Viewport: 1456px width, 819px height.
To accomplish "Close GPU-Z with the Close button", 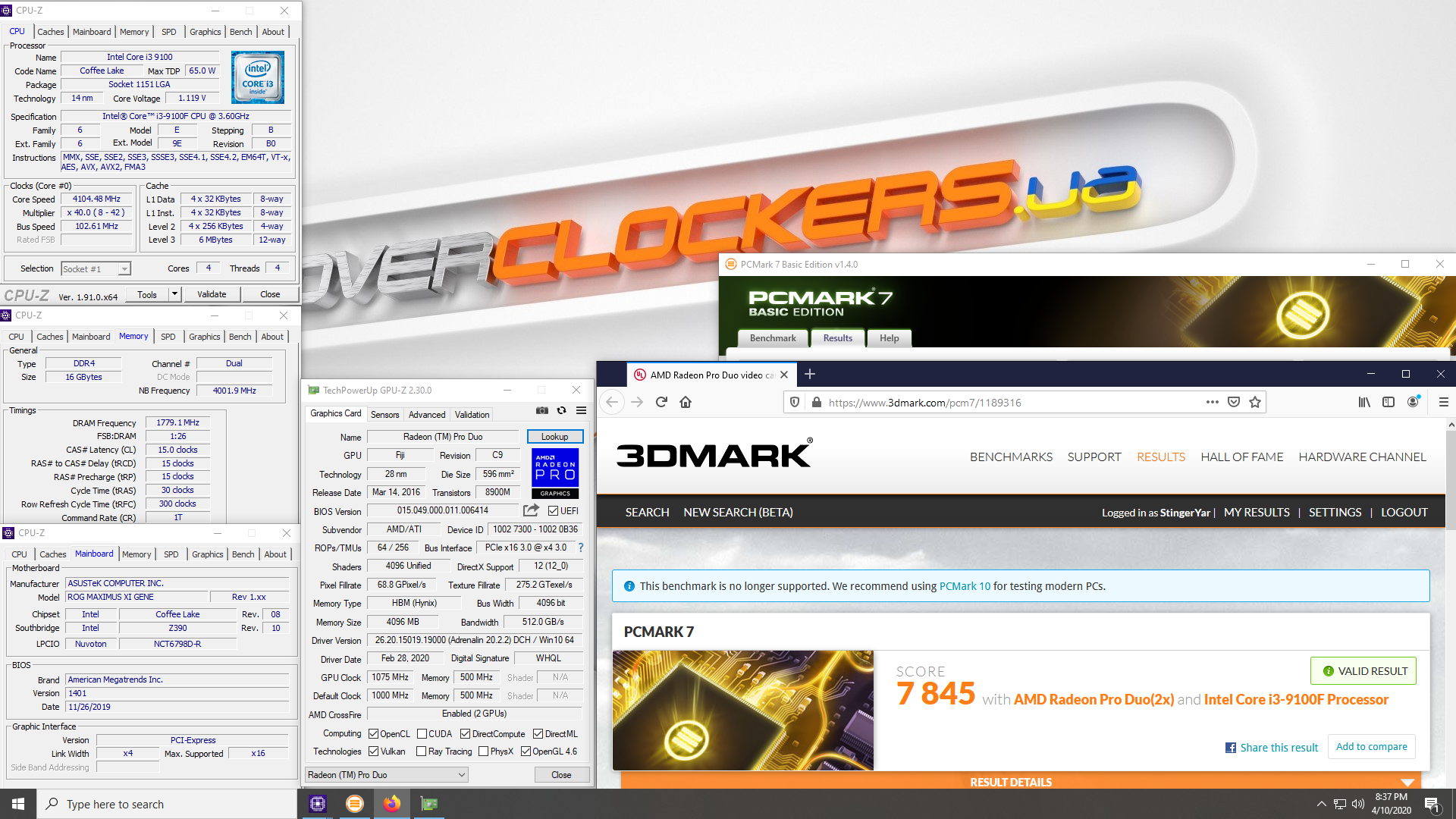I will 561,775.
